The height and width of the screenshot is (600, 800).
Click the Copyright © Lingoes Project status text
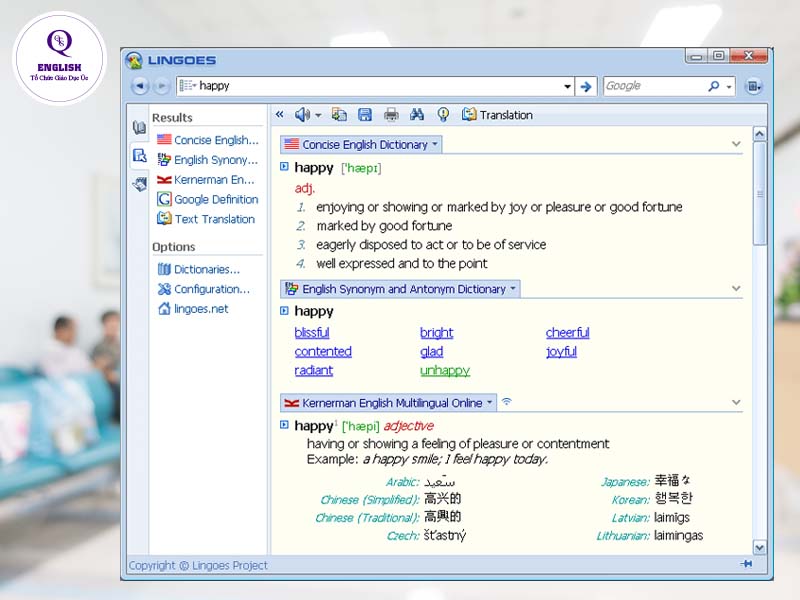(x=198, y=565)
